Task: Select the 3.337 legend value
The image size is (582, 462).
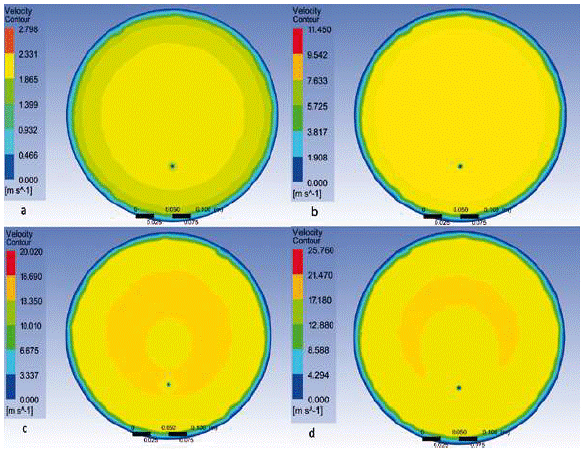Action: tap(29, 376)
